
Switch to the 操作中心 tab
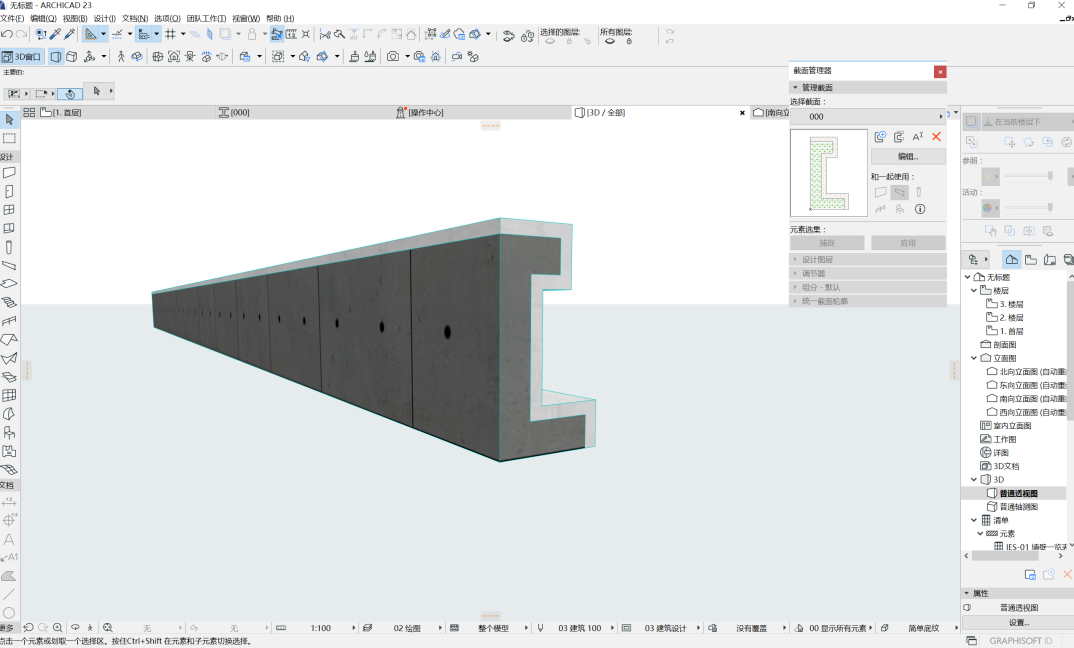click(420, 112)
